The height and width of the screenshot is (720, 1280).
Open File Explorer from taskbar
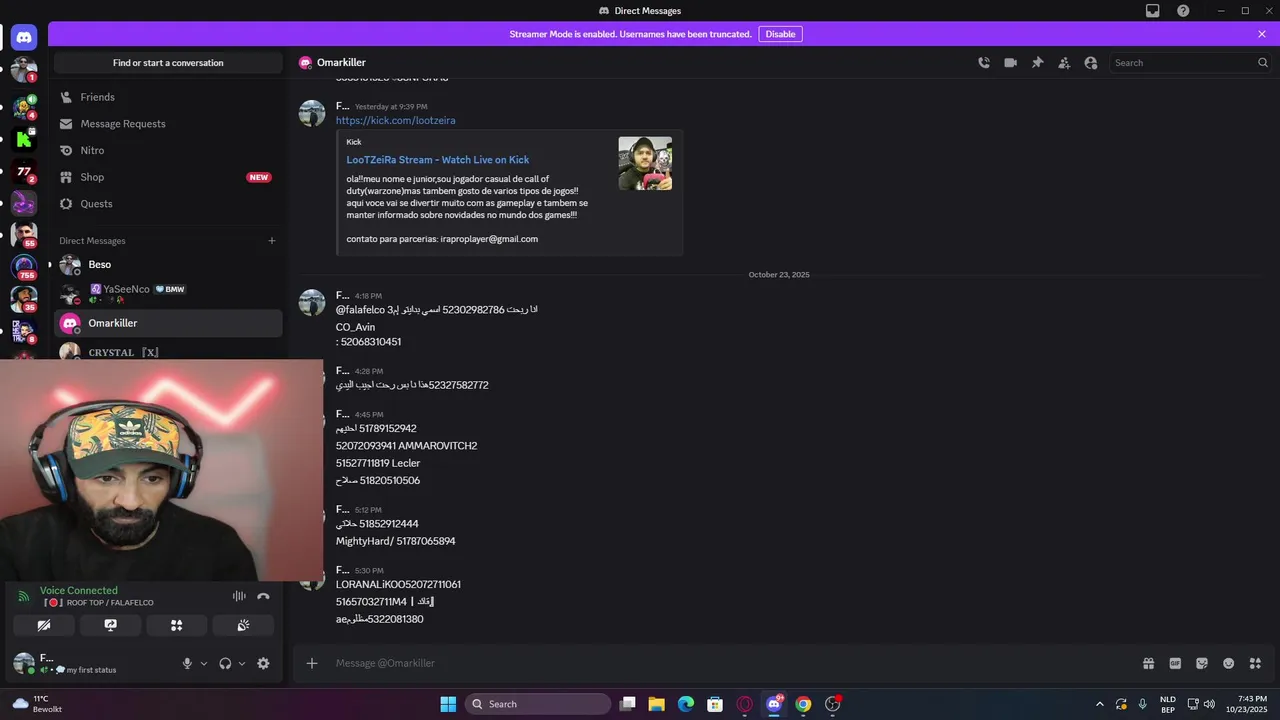point(657,704)
